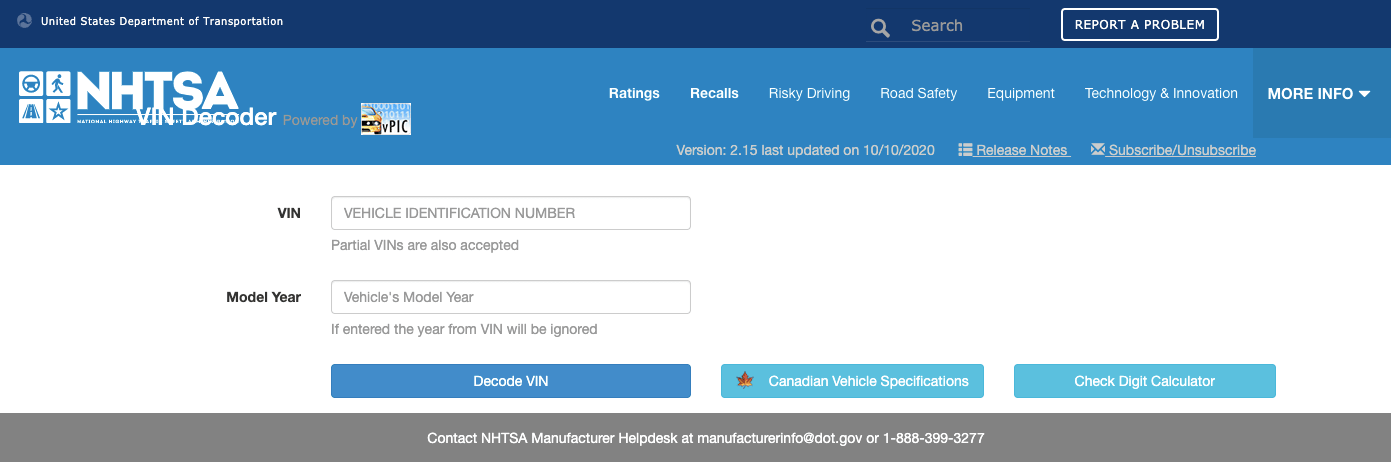Focus the Search text field
Image resolution: width=1391 pixels, height=462 pixels.
click(x=965, y=26)
